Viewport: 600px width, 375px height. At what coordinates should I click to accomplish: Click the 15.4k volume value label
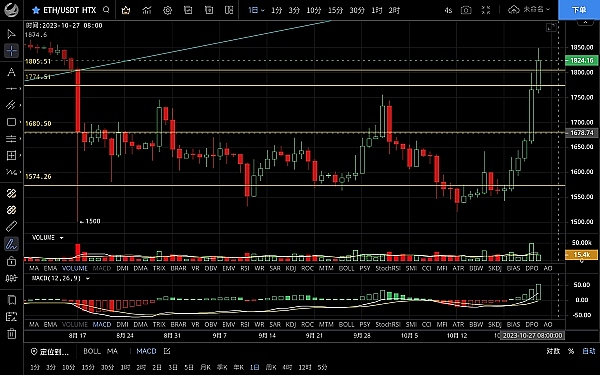point(581,255)
